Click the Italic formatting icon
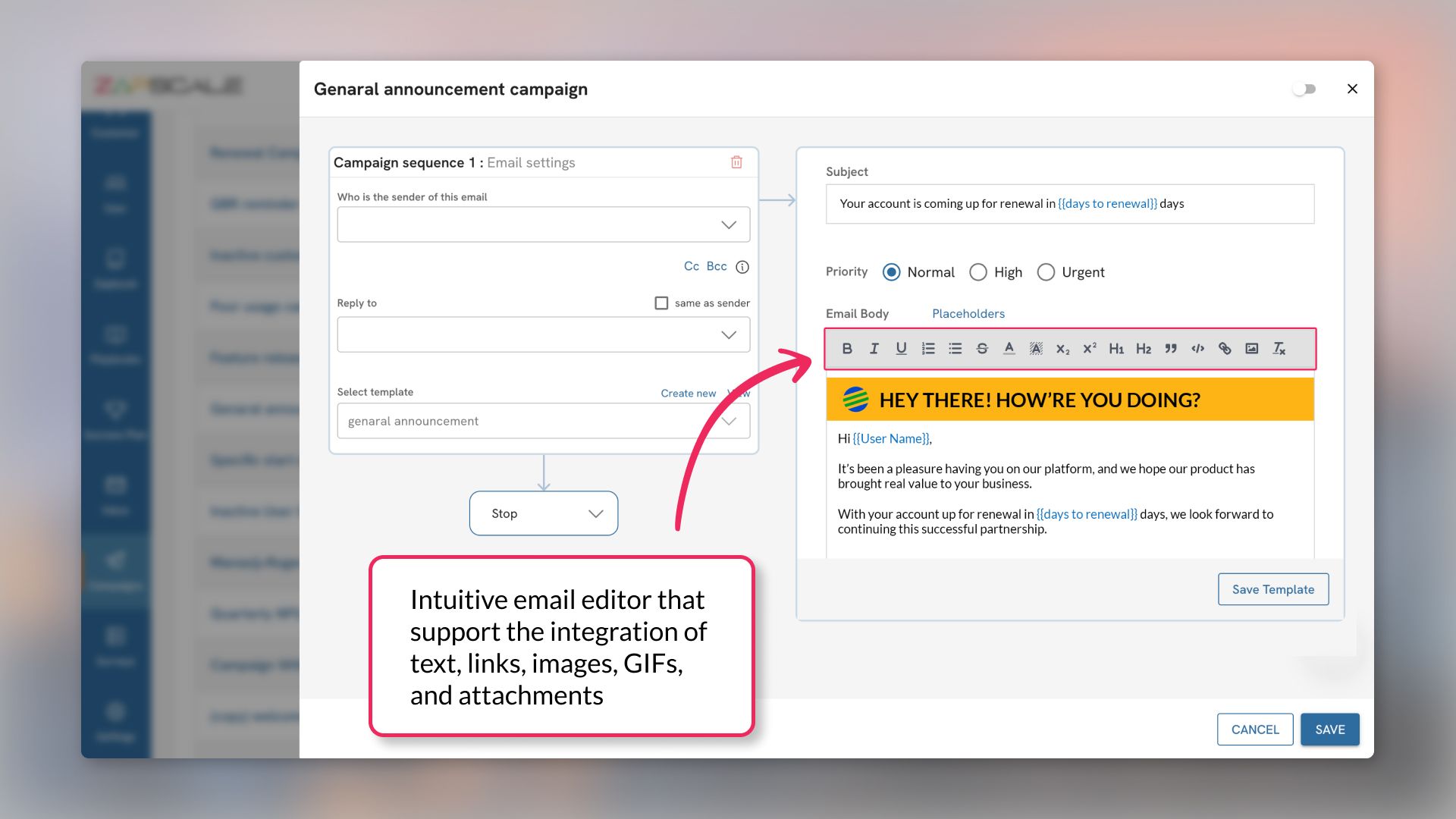The height and width of the screenshot is (819, 1456). 872,348
